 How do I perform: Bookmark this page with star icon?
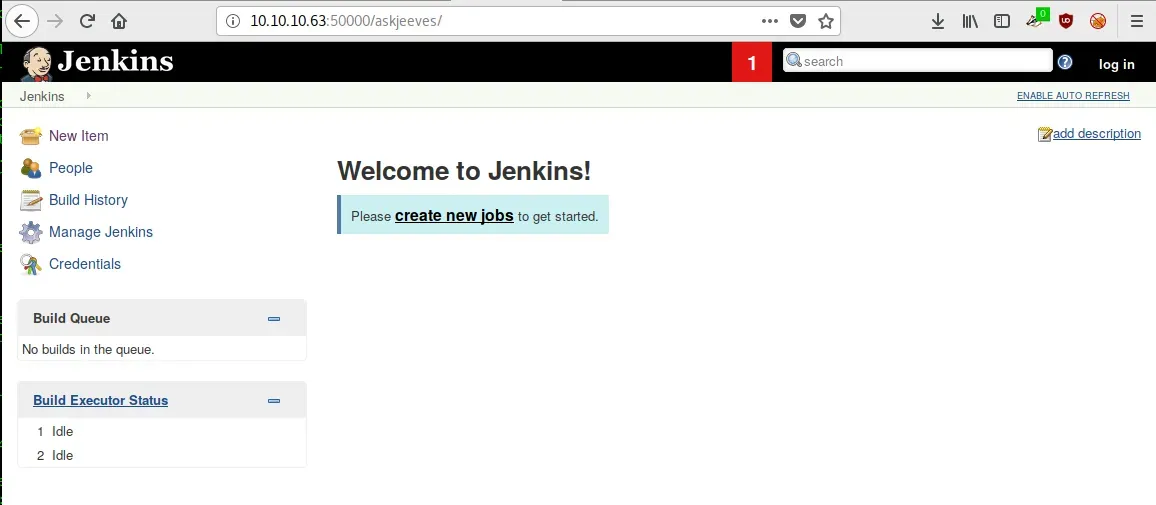click(826, 21)
